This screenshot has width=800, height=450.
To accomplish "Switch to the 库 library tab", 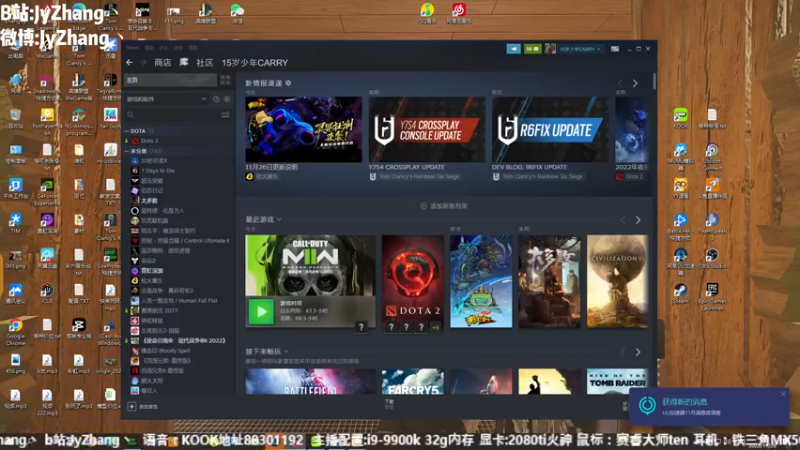I will [x=184, y=62].
